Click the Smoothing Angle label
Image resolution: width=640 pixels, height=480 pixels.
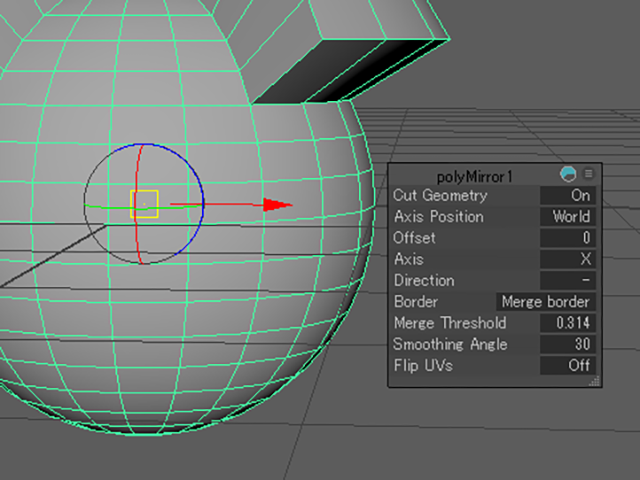click(x=450, y=344)
